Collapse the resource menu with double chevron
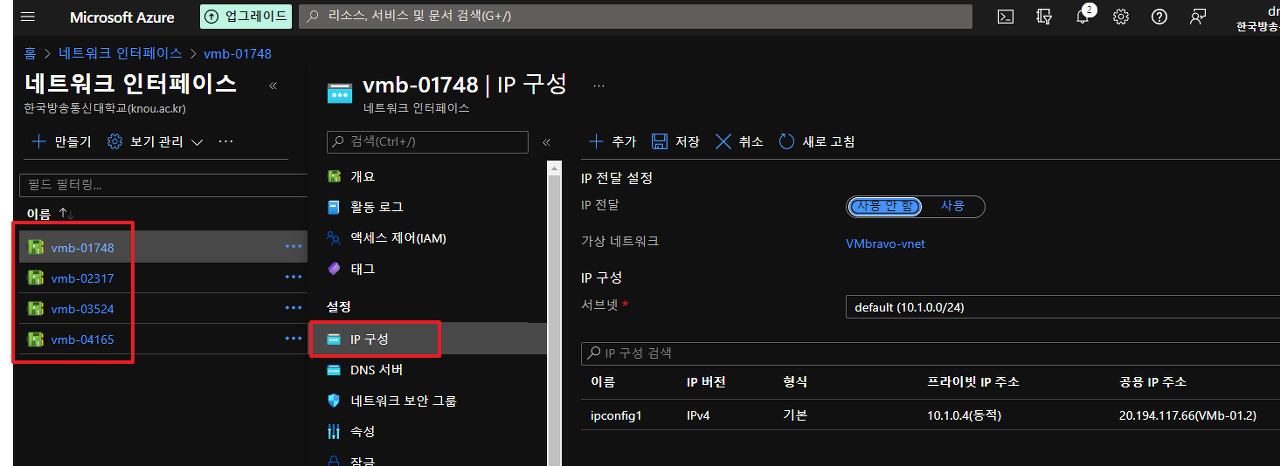Screen dimensions: 1280x466 tap(547, 142)
